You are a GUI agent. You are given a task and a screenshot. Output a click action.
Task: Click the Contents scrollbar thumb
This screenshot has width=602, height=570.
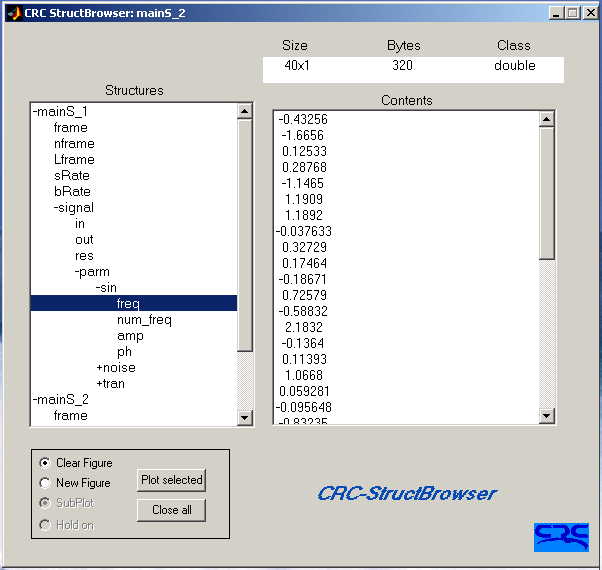click(x=546, y=194)
